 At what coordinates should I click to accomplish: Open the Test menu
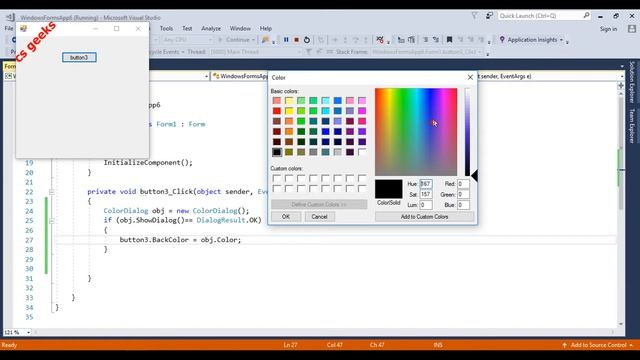(187, 29)
